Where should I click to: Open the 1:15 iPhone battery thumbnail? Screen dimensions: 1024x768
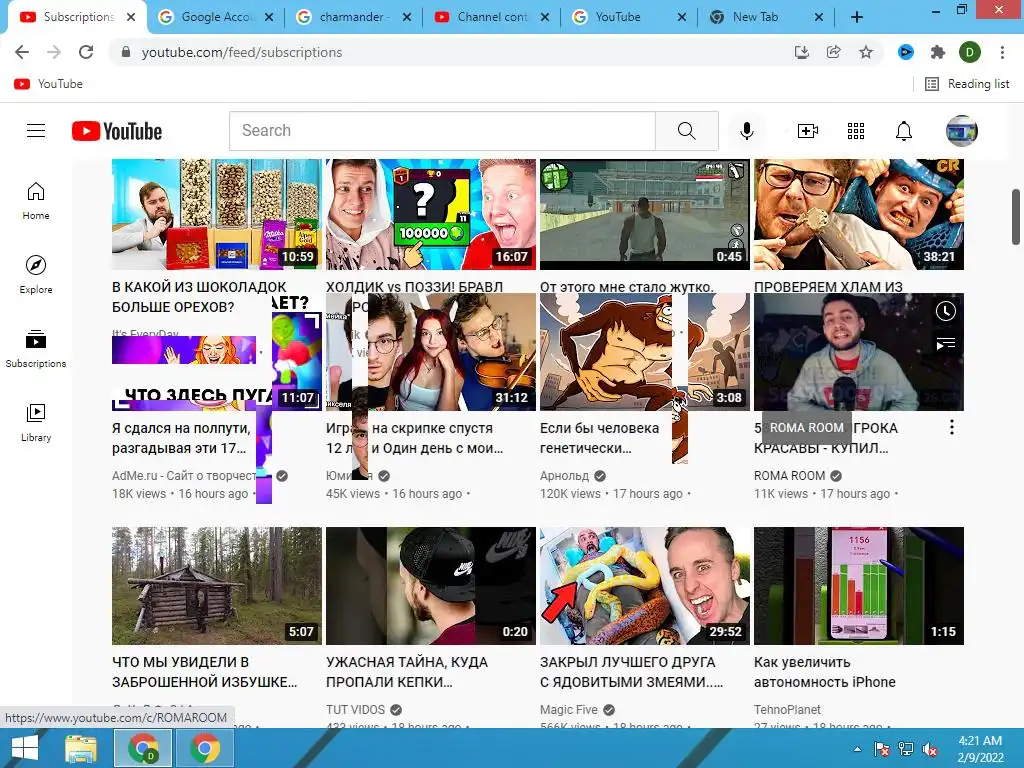pos(859,586)
